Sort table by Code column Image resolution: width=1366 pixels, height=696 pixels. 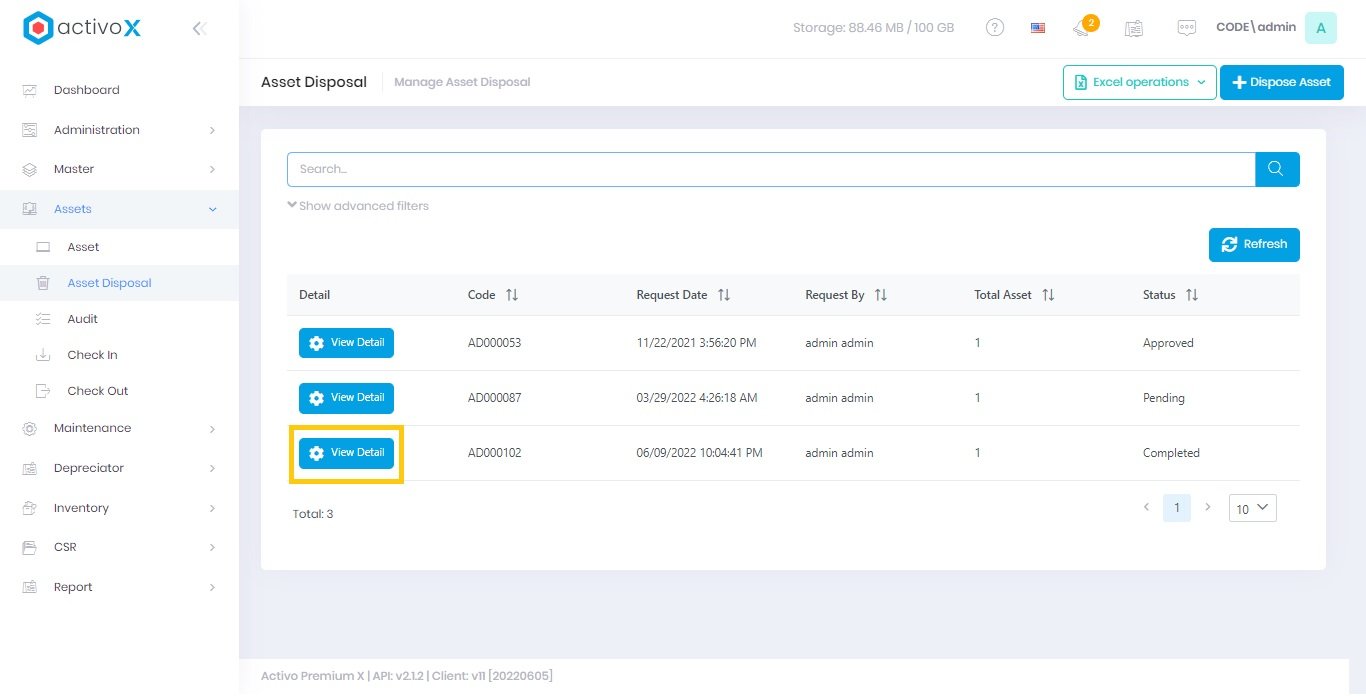point(512,295)
